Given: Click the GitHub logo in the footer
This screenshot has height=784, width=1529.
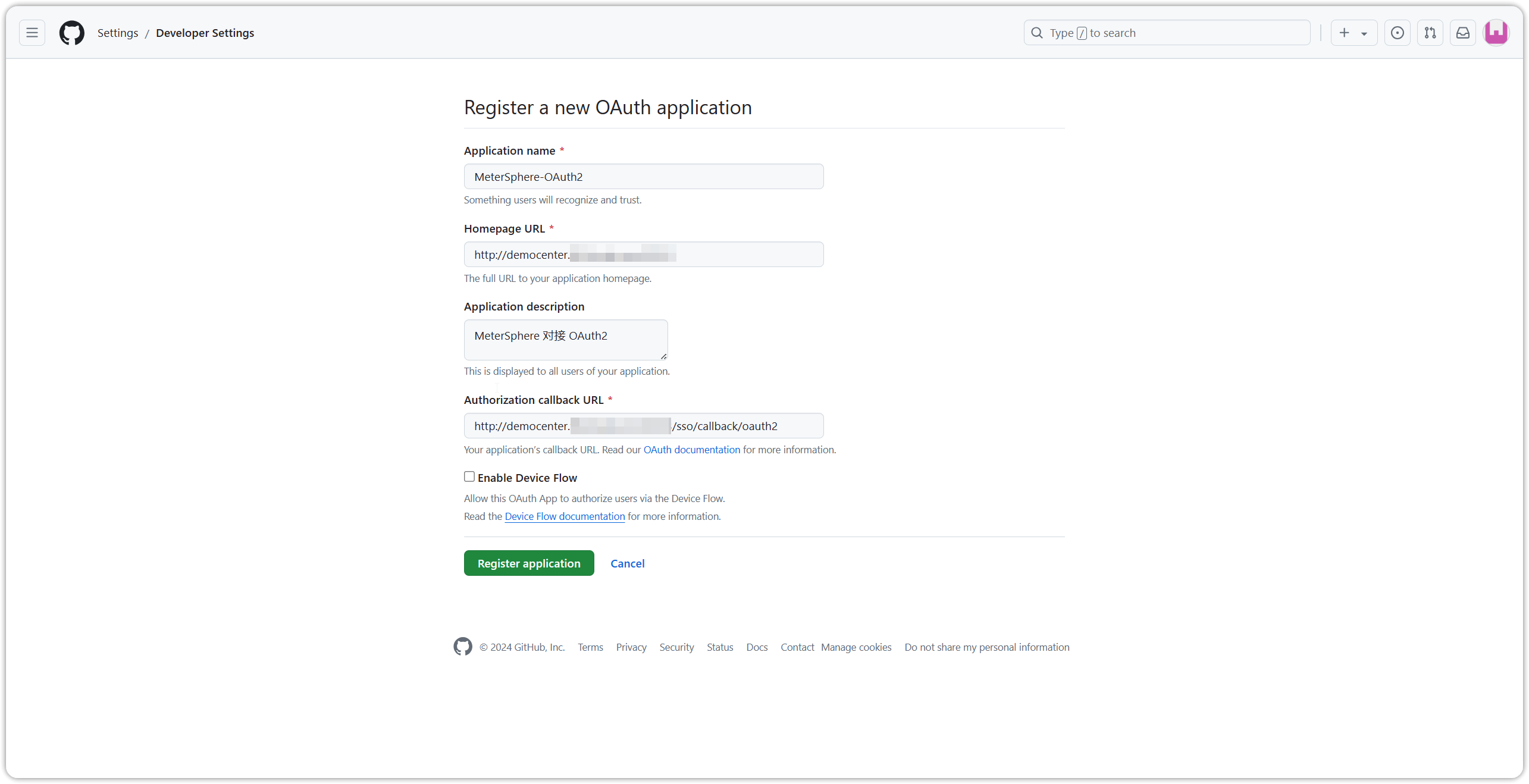Looking at the screenshot, I should click(x=462, y=646).
